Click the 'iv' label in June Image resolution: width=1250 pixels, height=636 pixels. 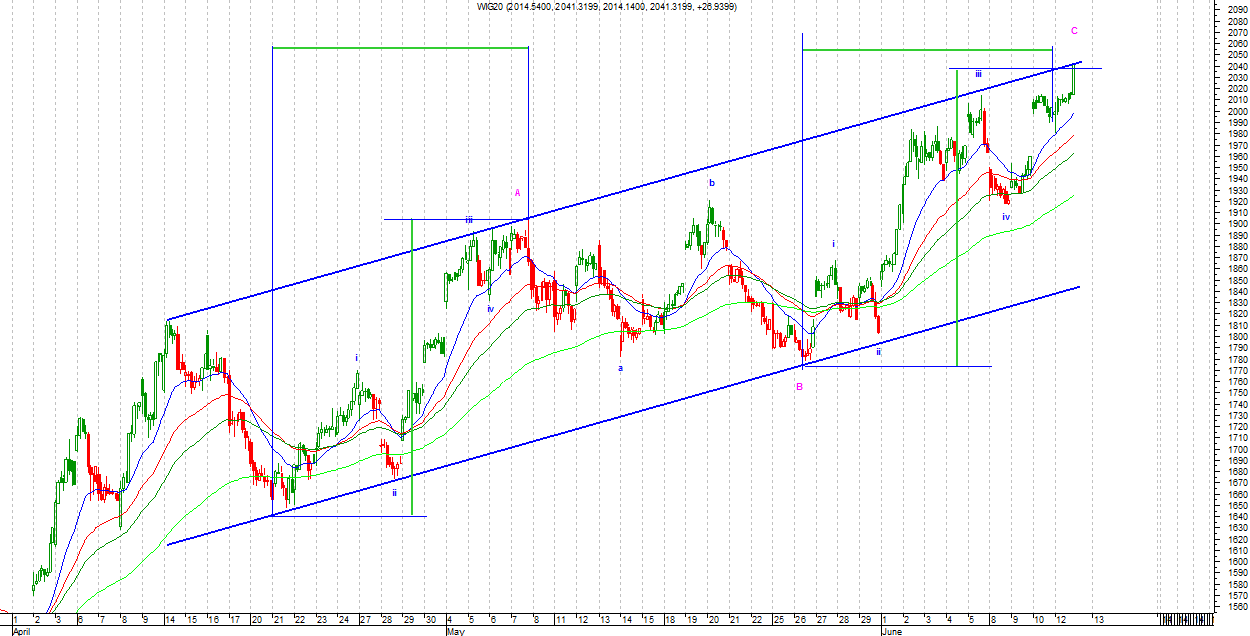[1006, 216]
